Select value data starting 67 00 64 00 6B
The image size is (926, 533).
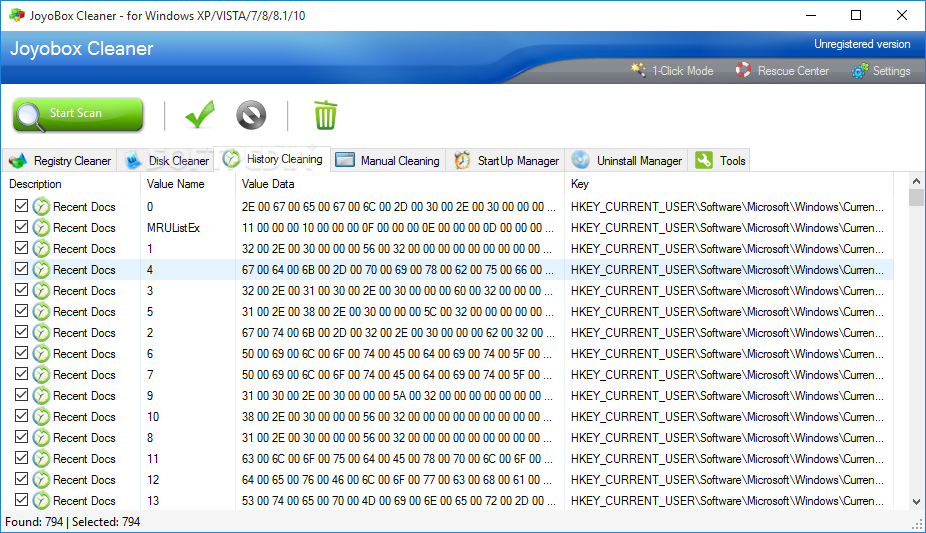399,270
